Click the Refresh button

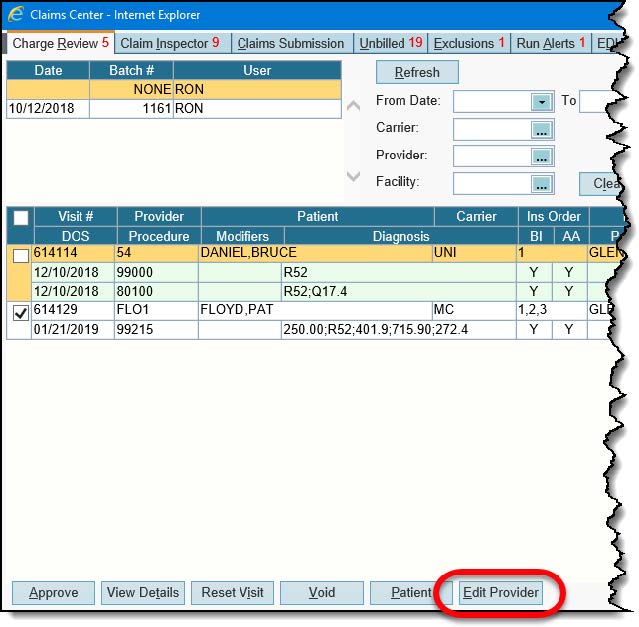[417, 73]
